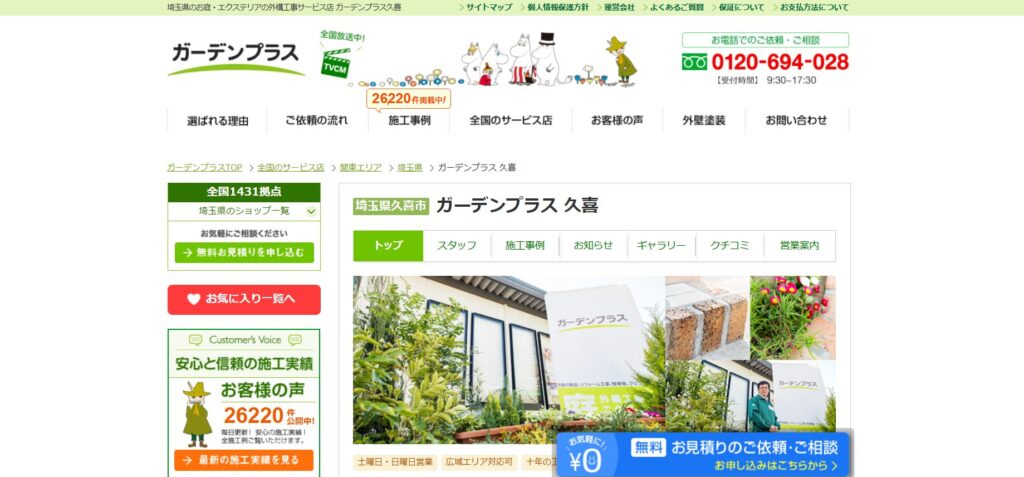Click the お気に入り一覧へ red button
1024x477 pixels.
(244, 299)
